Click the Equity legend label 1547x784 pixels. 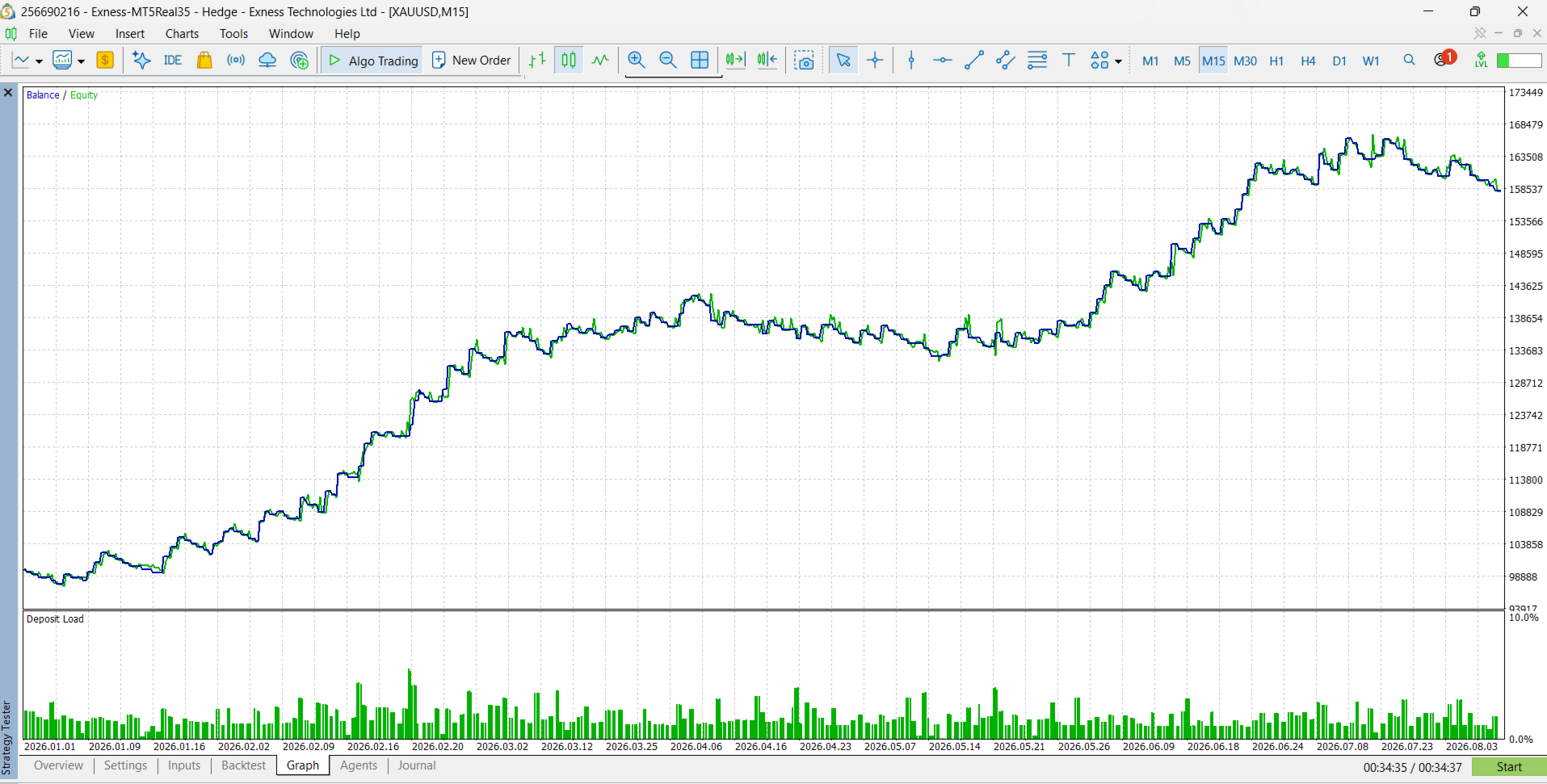pyautogui.click(x=84, y=95)
